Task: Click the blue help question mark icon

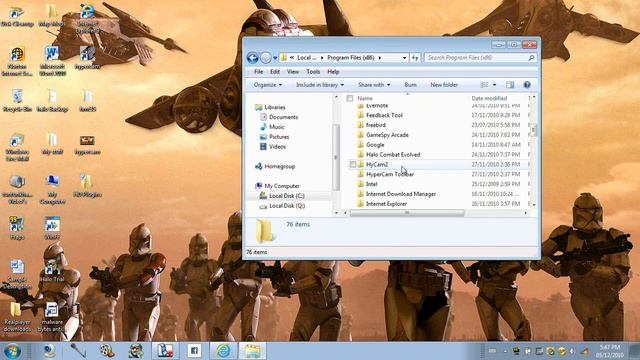Action: click(x=527, y=85)
